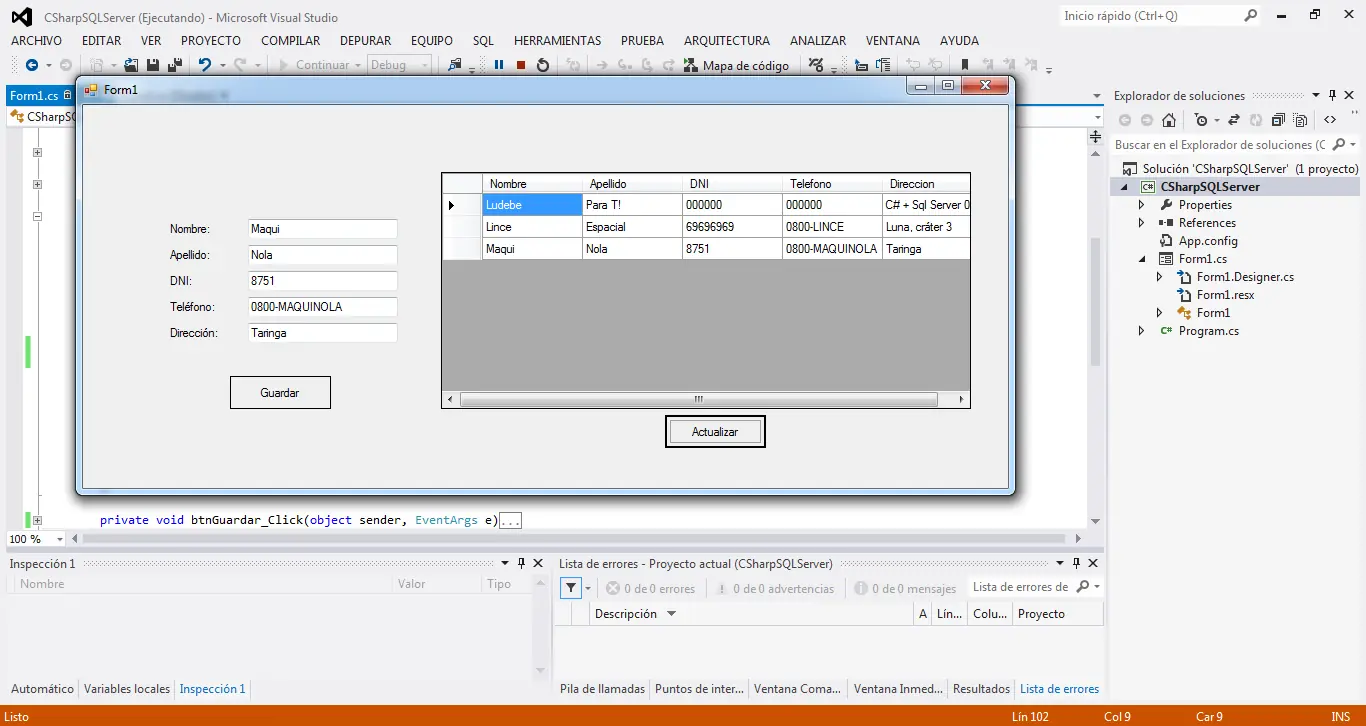Switch to the Resultados tab
1366x726 pixels.
[981, 689]
